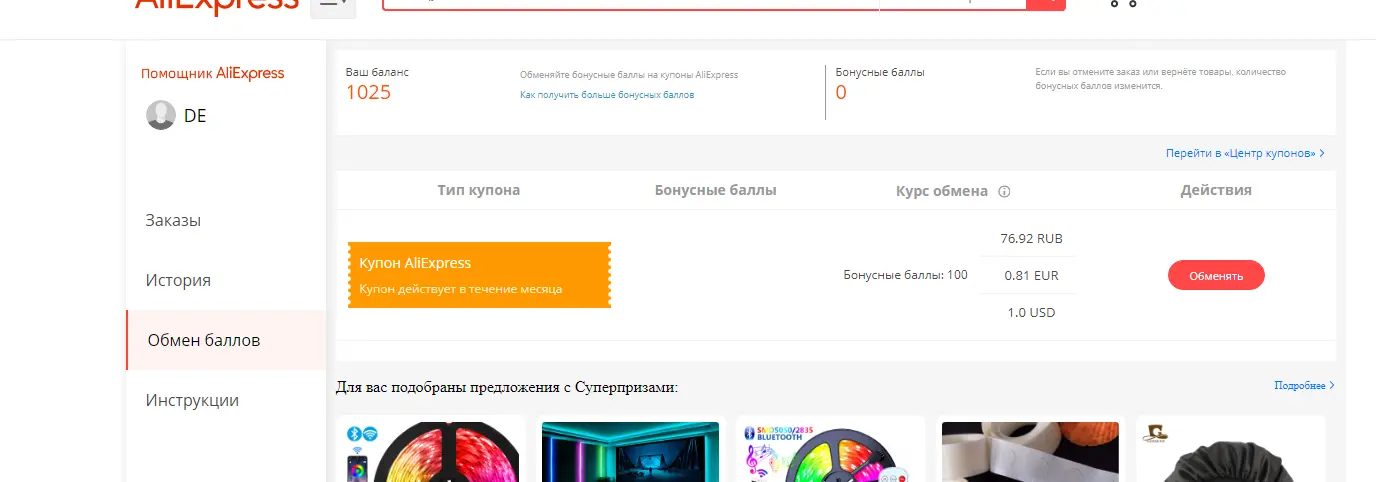Click Помощник AliExpress heading link
Screen dimensions: 1376x482
(212, 73)
